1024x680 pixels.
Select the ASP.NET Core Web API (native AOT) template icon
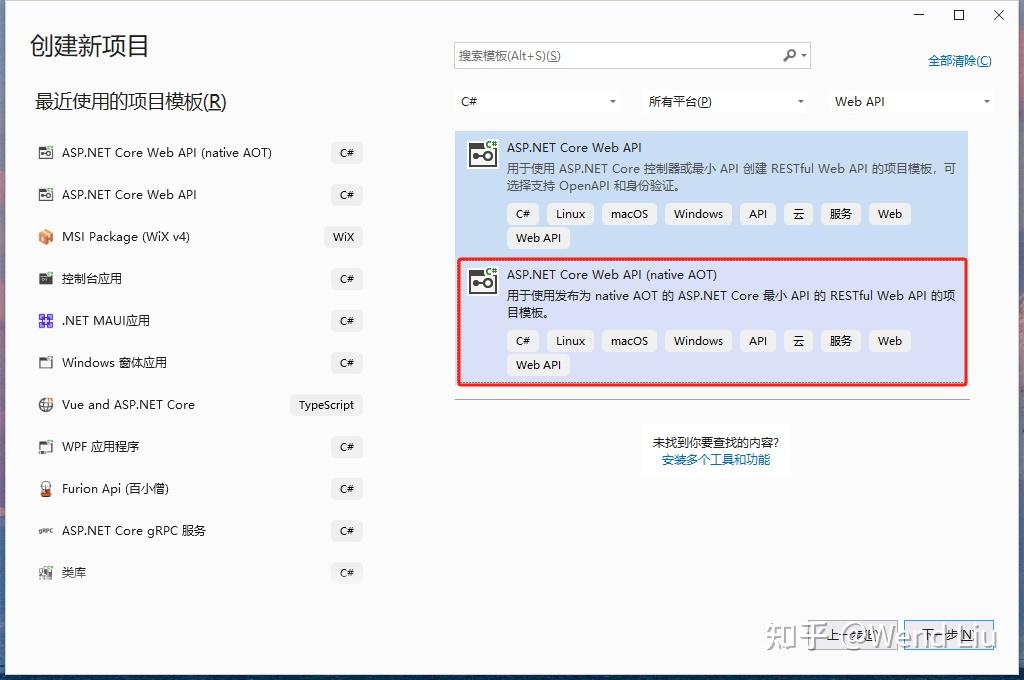(x=45, y=153)
